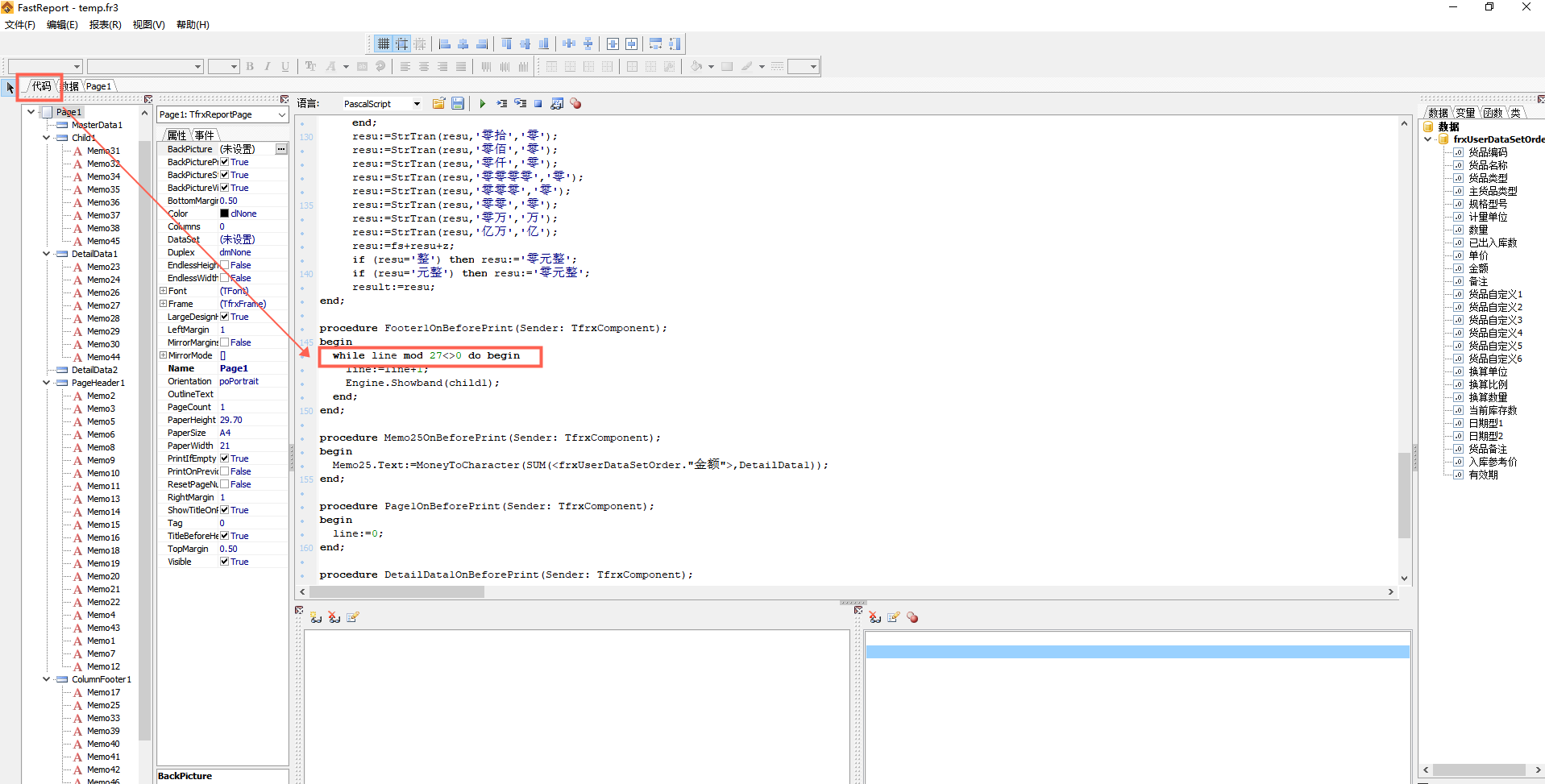Uncheck the LargeDesignHeight True checkbox
Image resolution: width=1545 pixels, height=784 pixels.
224,317
